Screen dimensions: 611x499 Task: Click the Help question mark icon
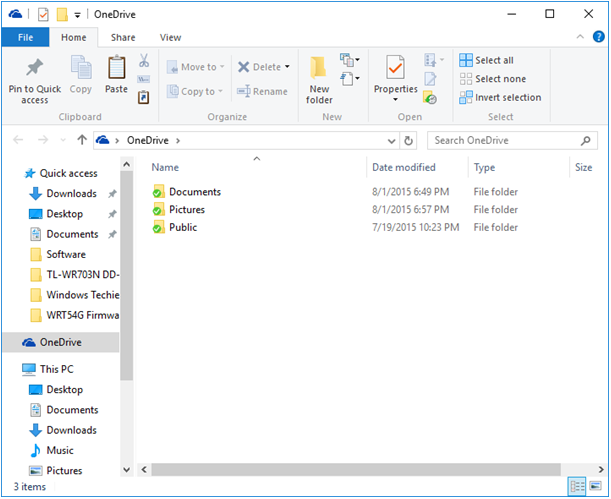tap(598, 37)
